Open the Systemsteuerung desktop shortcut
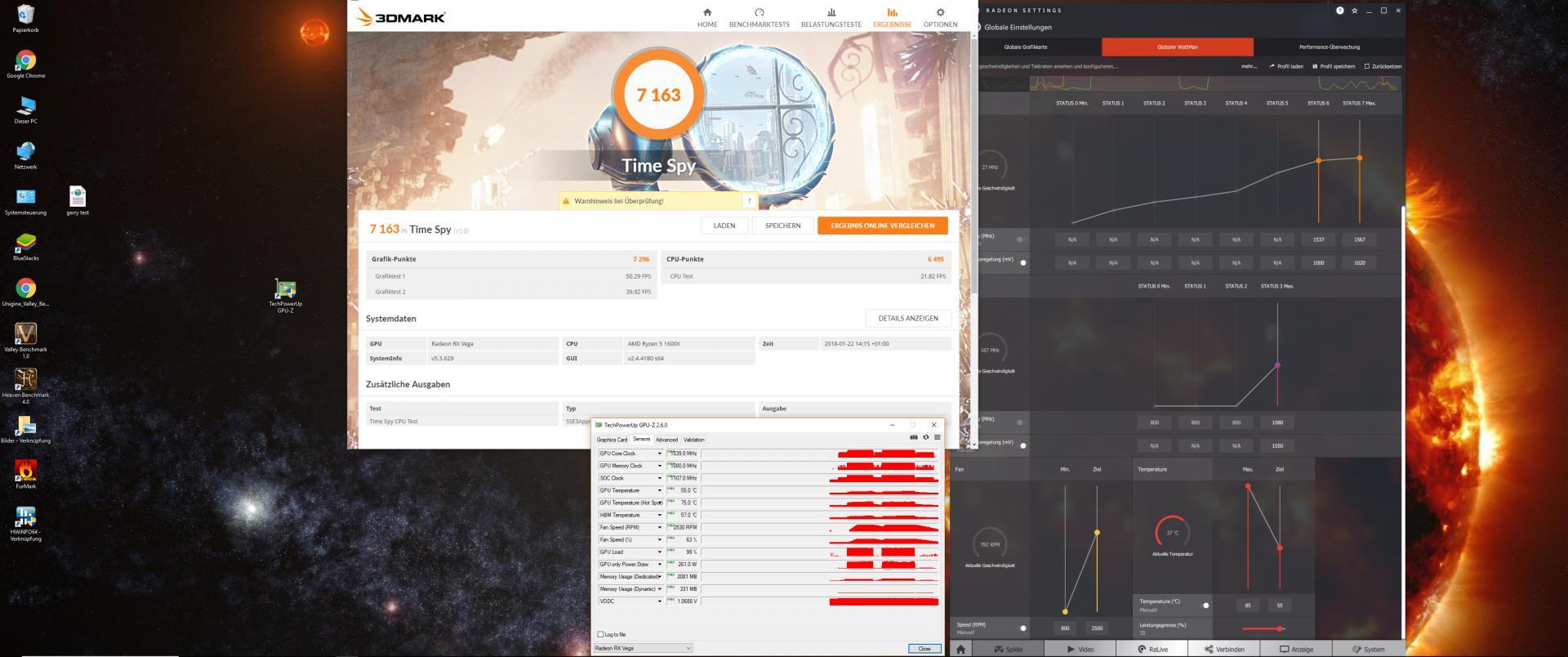1568x657 pixels. point(25,202)
